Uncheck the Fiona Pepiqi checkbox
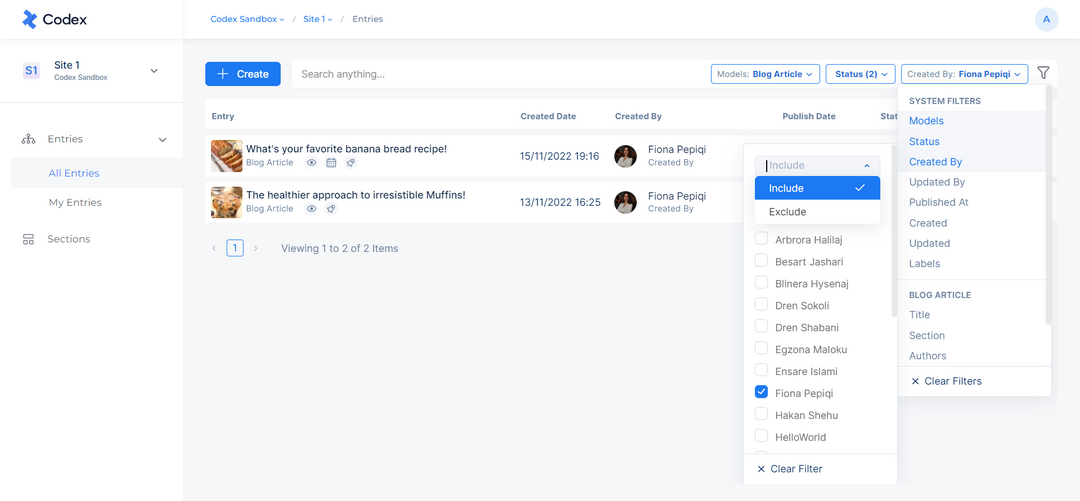 pyautogui.click(x=762, y=392)
